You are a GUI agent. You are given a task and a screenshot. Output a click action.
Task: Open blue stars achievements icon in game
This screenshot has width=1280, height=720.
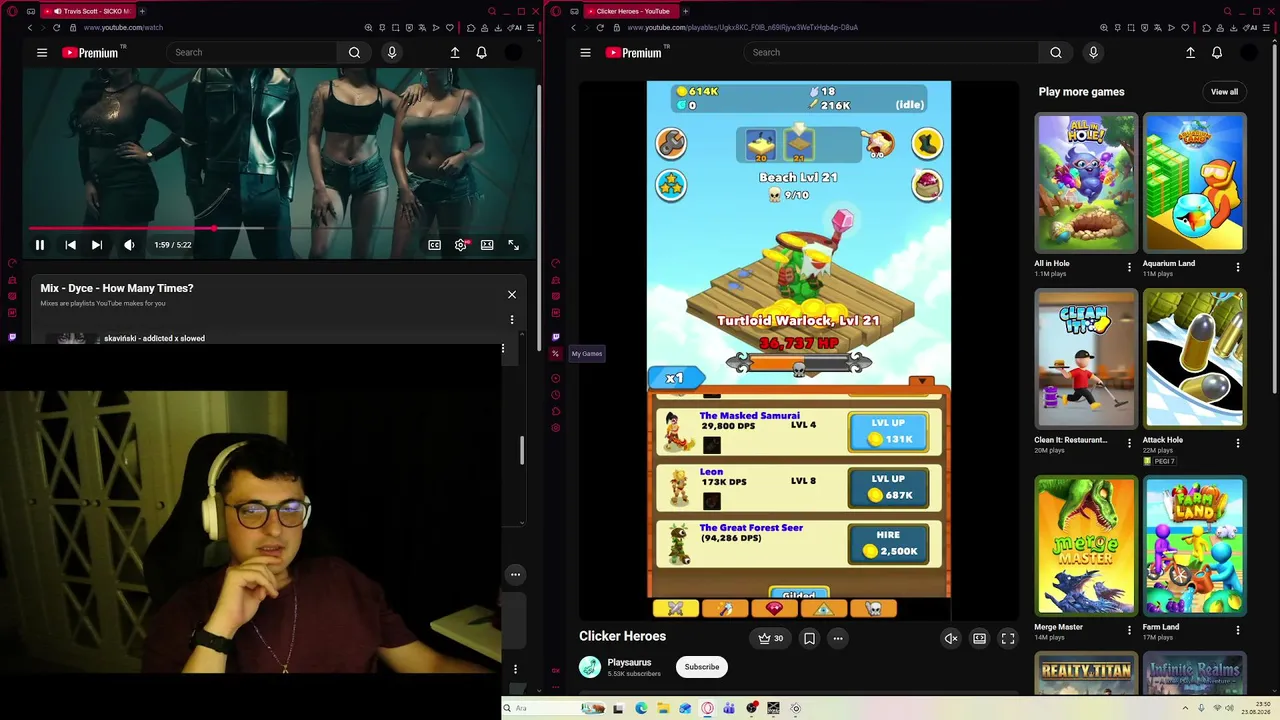[x=671, y=184]
